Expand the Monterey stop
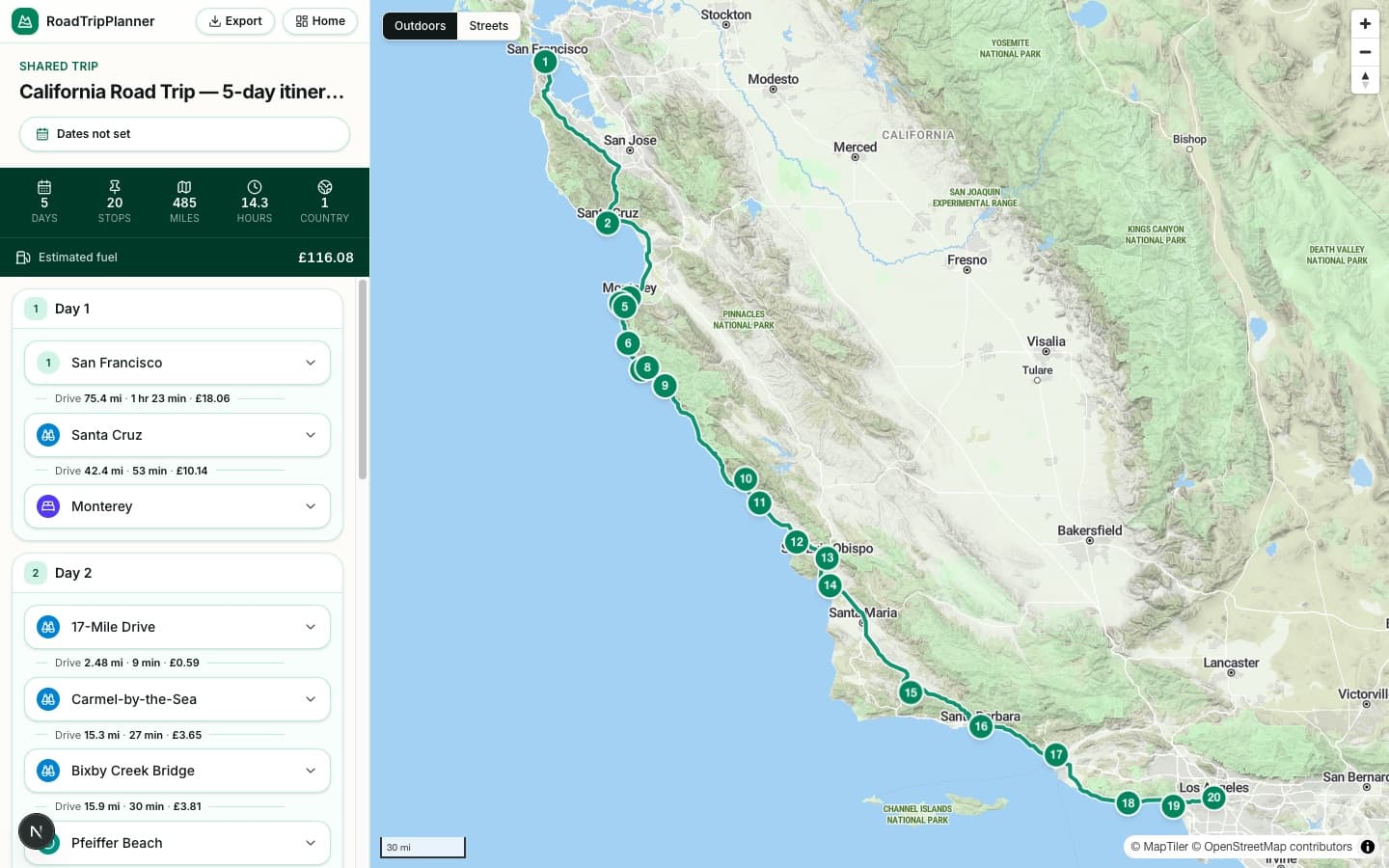 point(177,506)
